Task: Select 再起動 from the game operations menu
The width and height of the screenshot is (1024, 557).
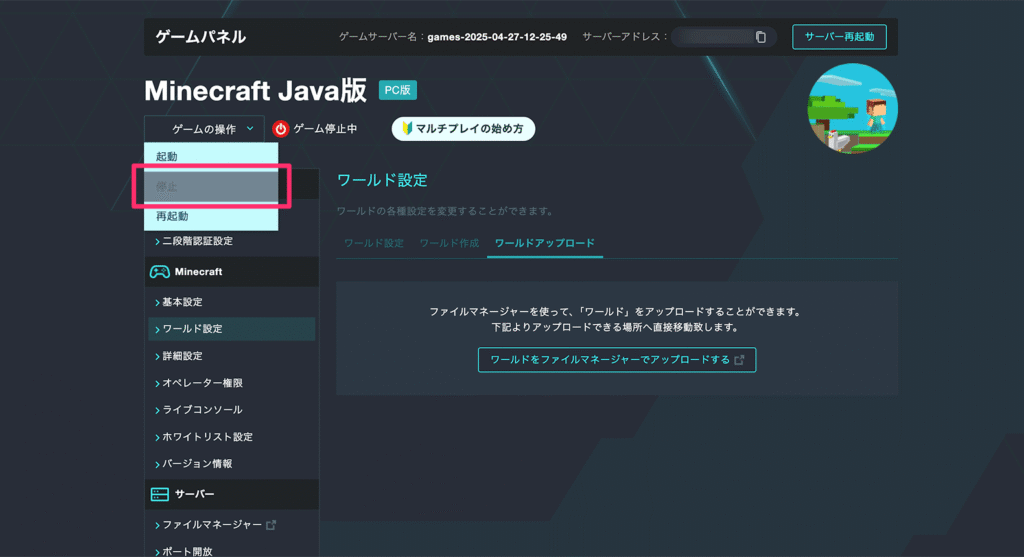Action: (211, 216)
